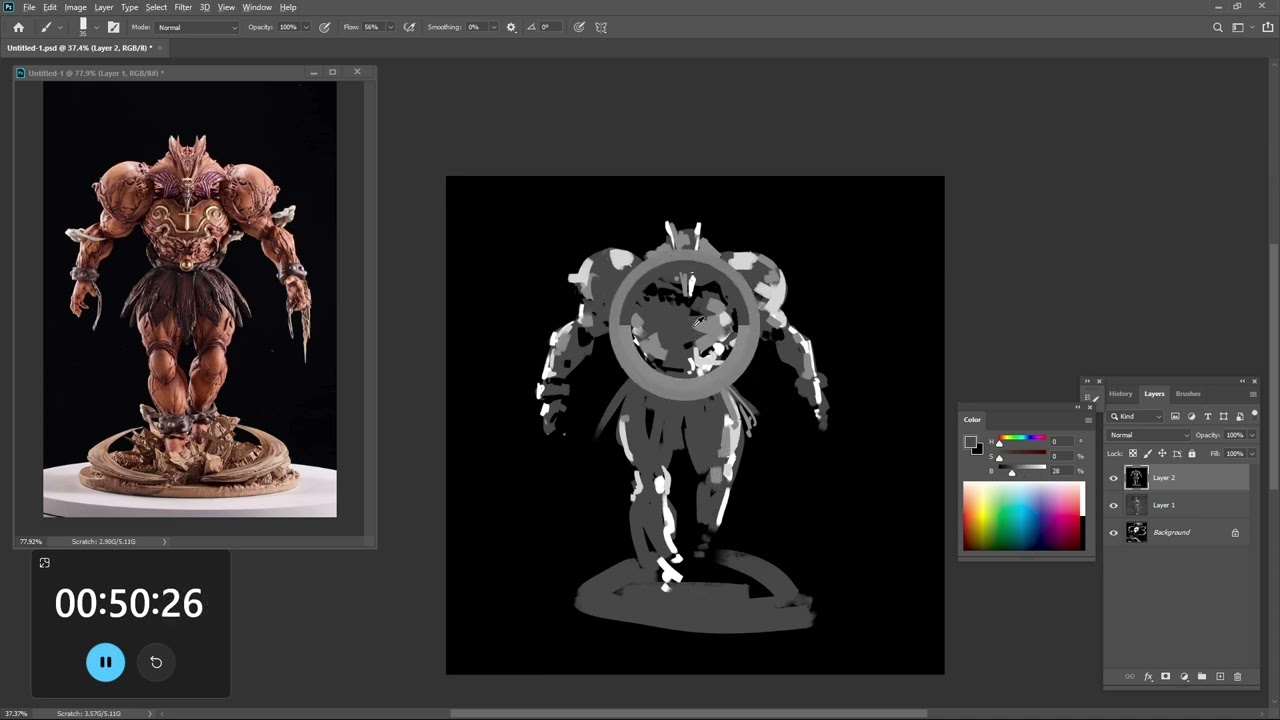Open the brush settings panel icon
This screenshot has height=720, width=1280.
(x=113, y=27)
